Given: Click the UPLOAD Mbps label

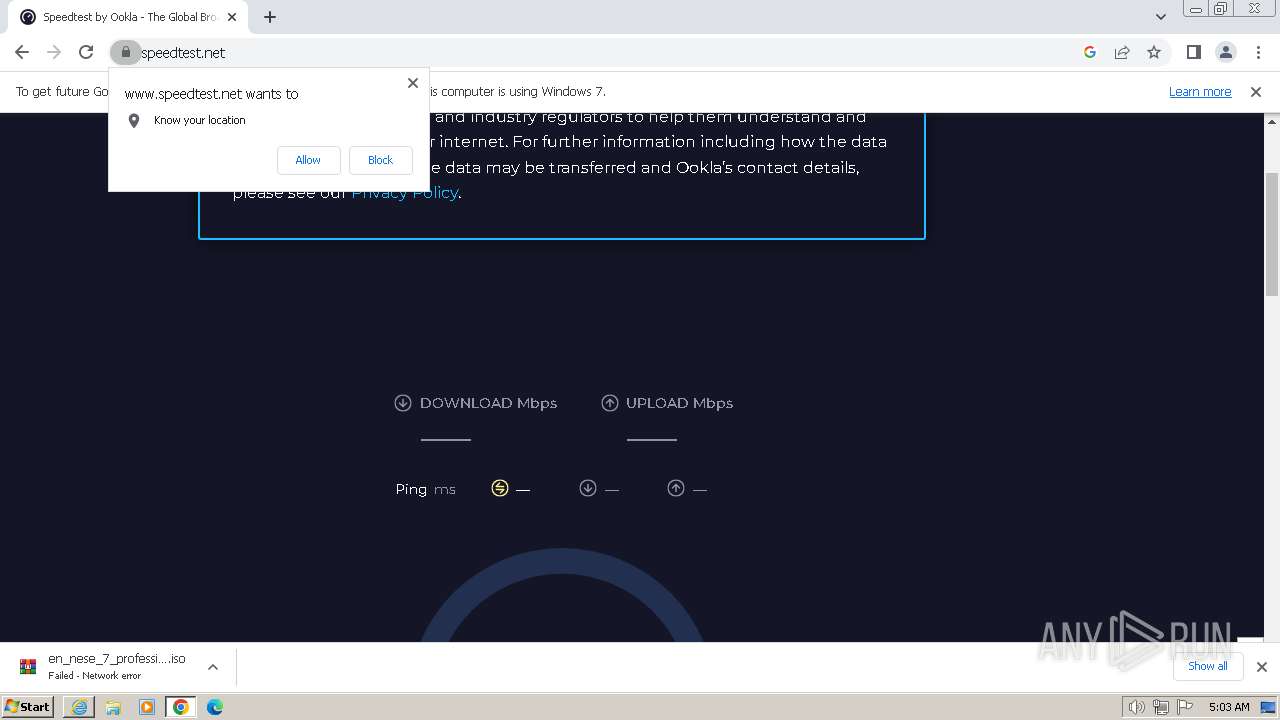Looking at the screenshot, I should coord(679,403).
